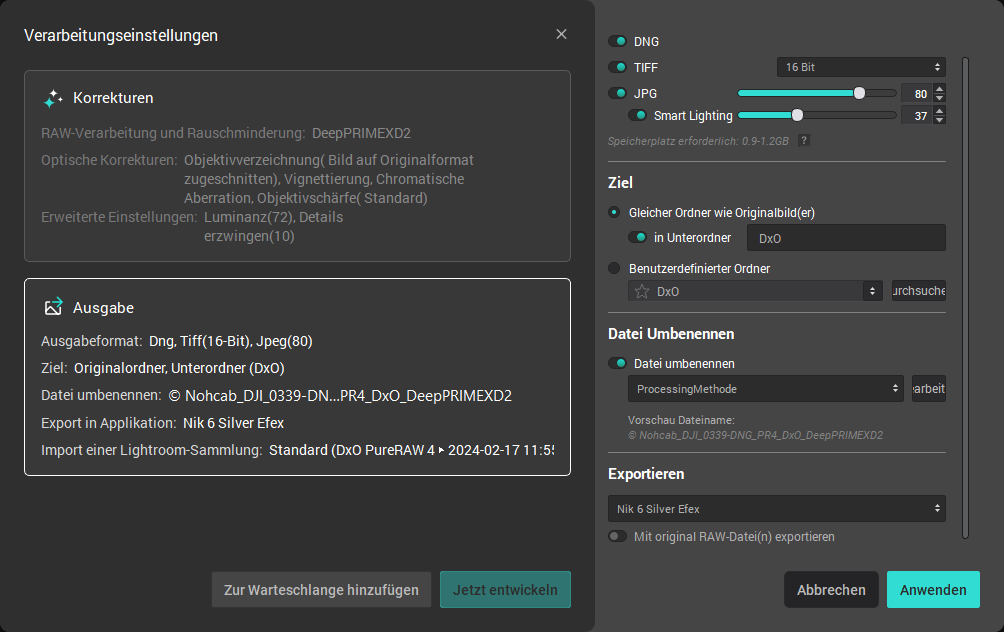Click the star icon in custom folder field

[x=642, y=291]
